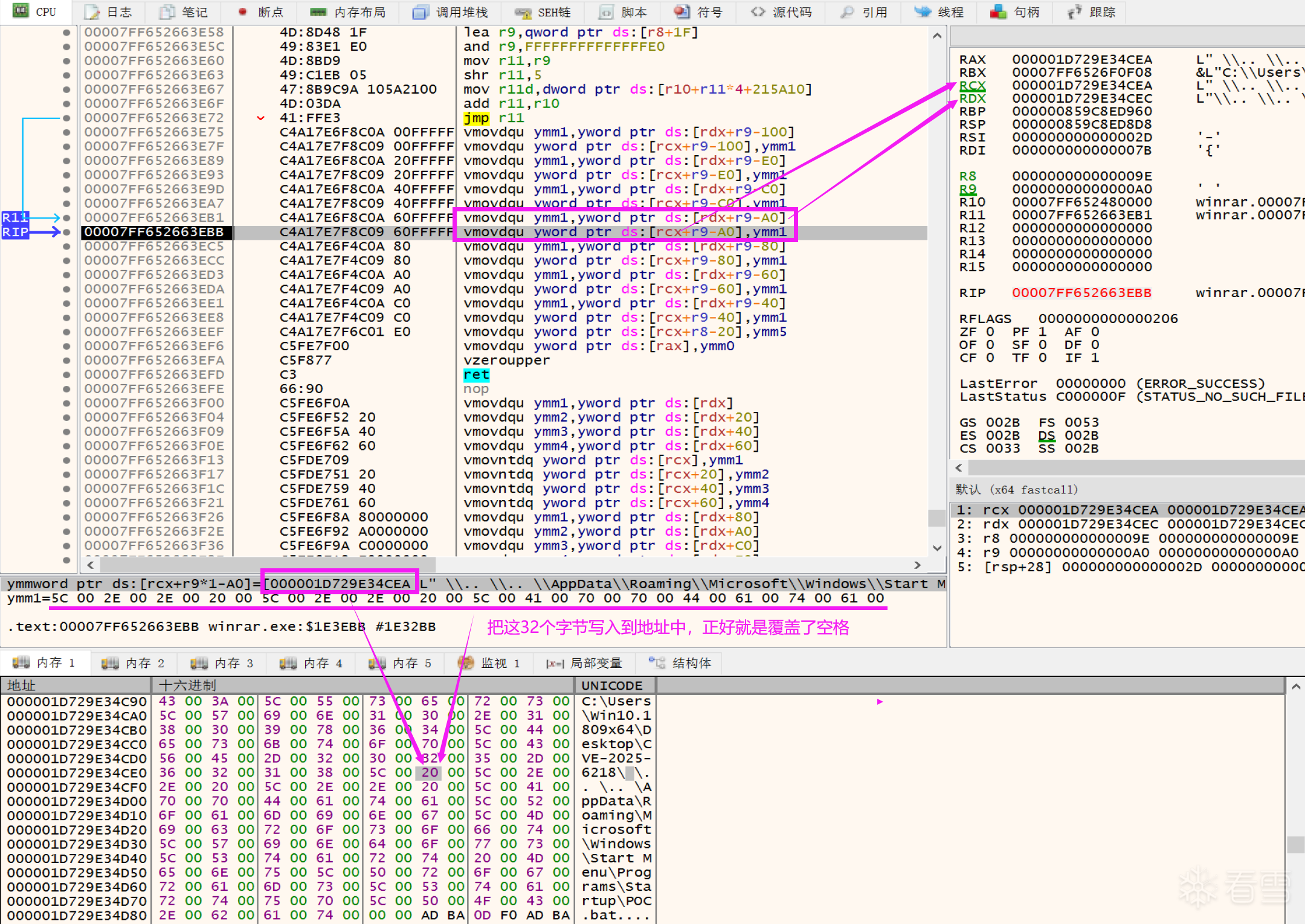Image resolution: width=1305 pixels, height=924 pixels.
Task: Select the RIP register value
Action: tap(1081, 293)
